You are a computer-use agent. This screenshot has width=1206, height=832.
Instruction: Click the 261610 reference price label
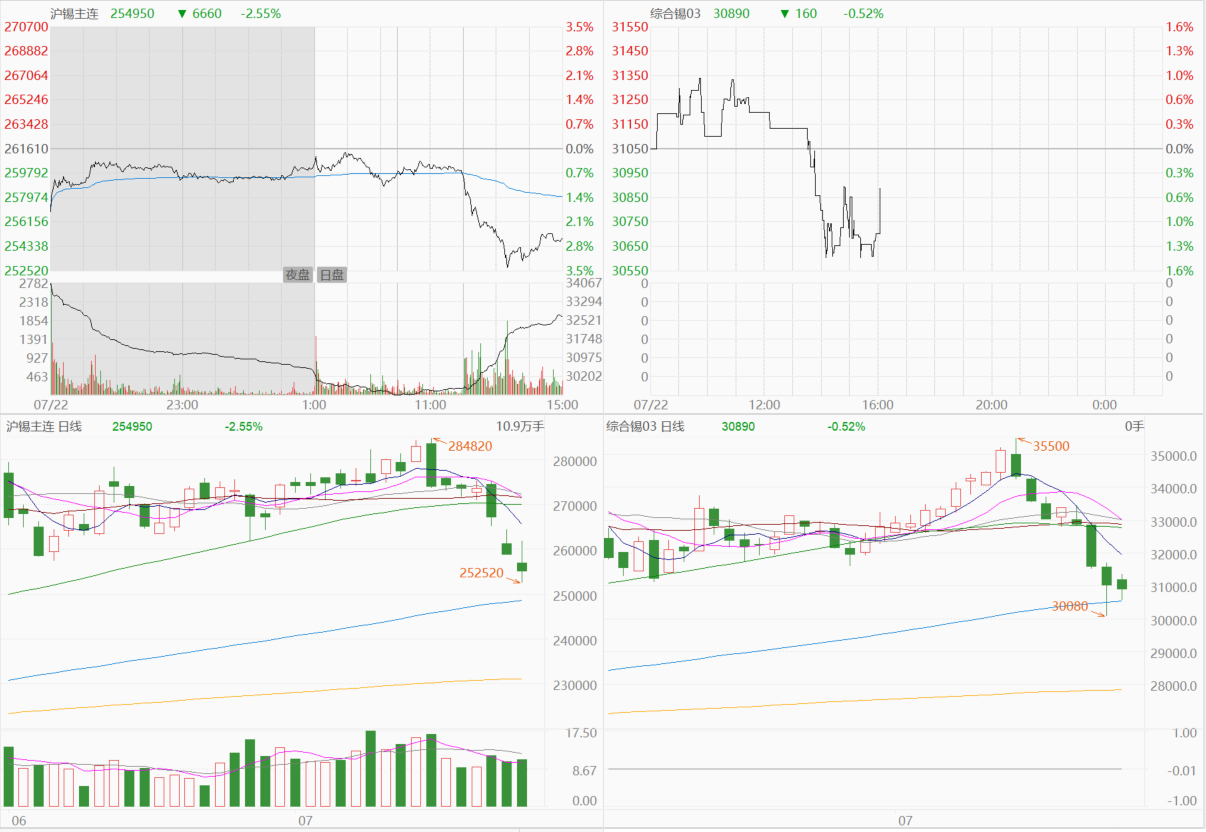(x=26, y=149)
